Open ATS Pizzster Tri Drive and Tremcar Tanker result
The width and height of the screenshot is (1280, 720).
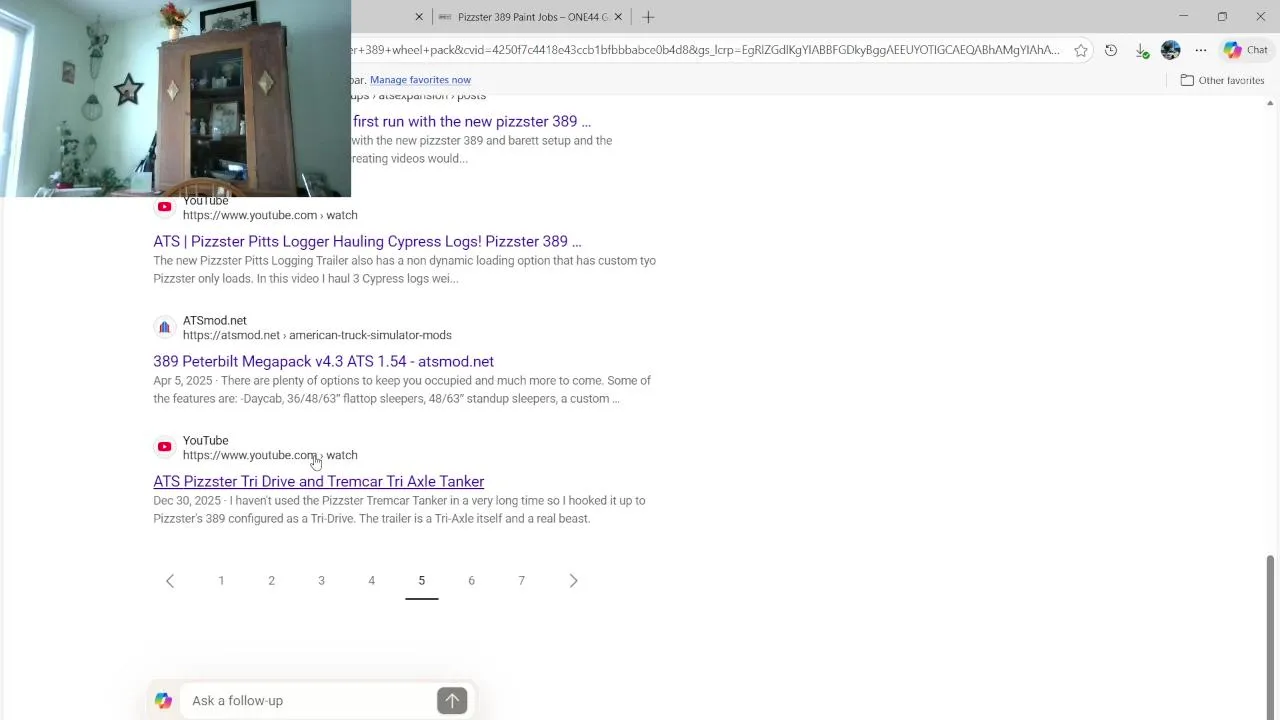318,481
